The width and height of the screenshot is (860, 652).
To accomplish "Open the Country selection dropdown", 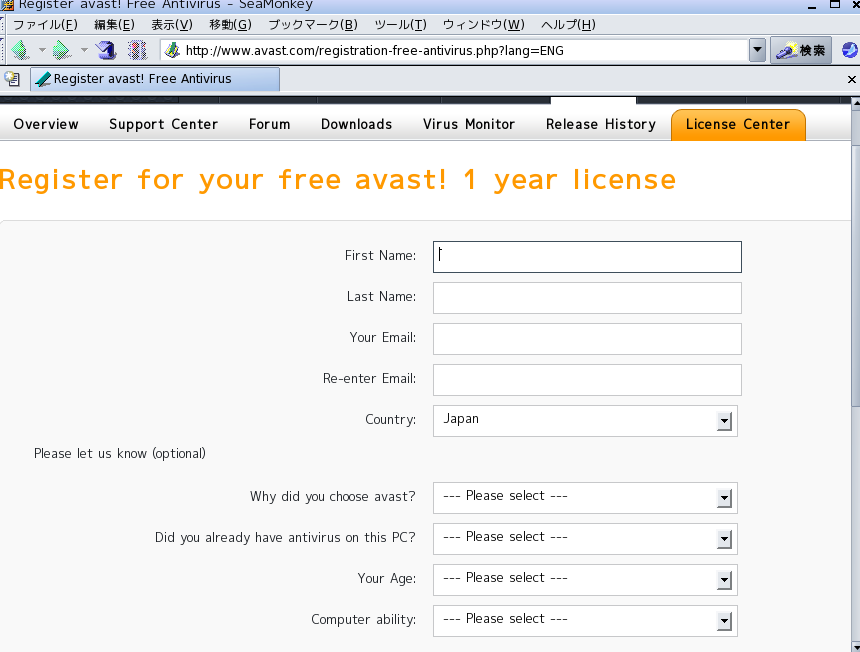I will click(x=724, y=421).
